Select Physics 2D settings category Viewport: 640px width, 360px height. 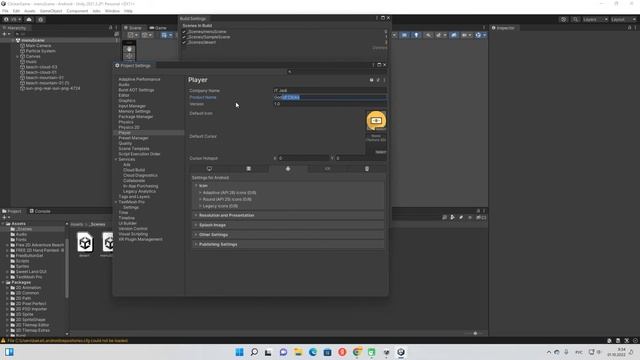(x=129, y=127)
